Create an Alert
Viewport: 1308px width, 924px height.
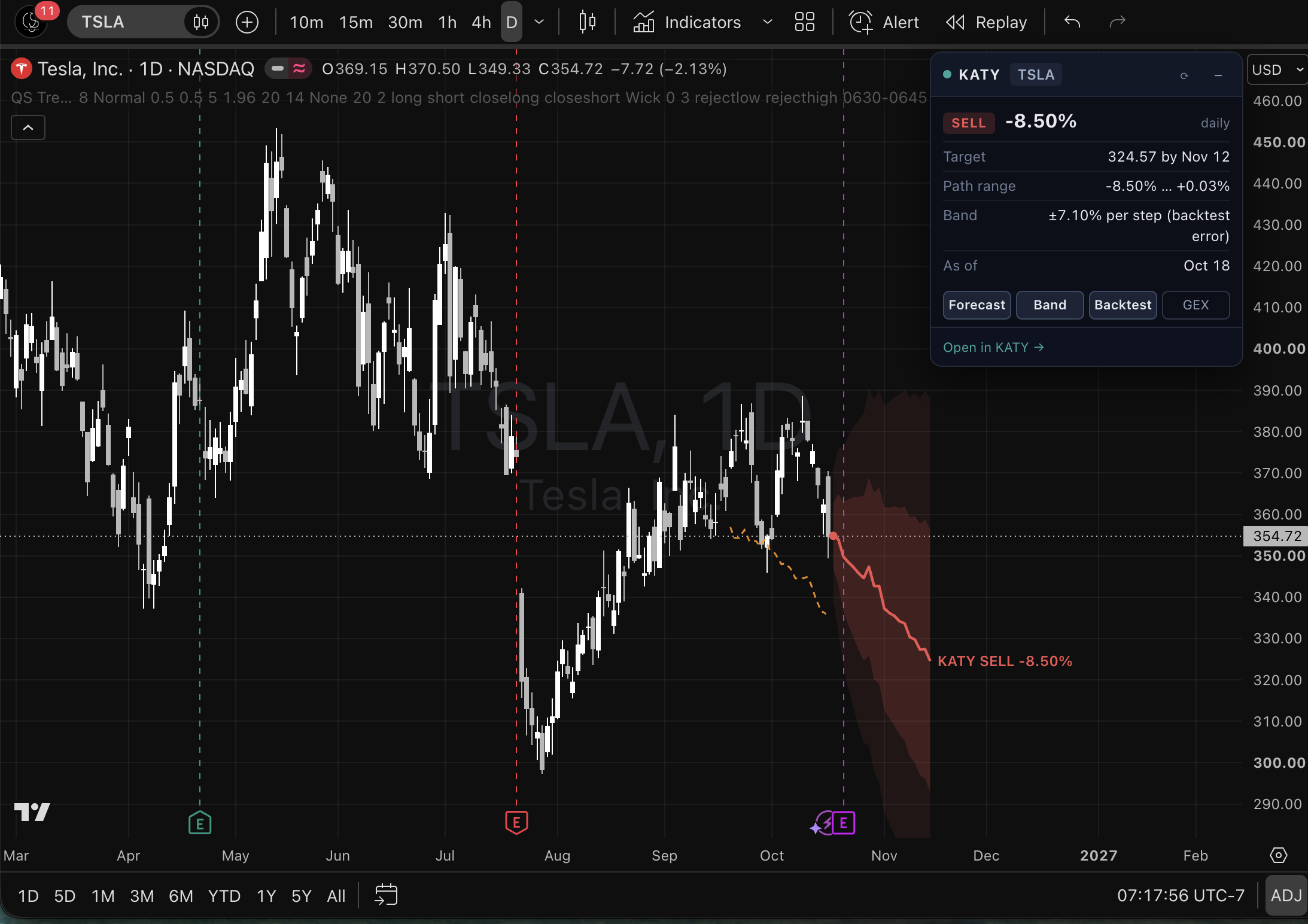[884, 22]
